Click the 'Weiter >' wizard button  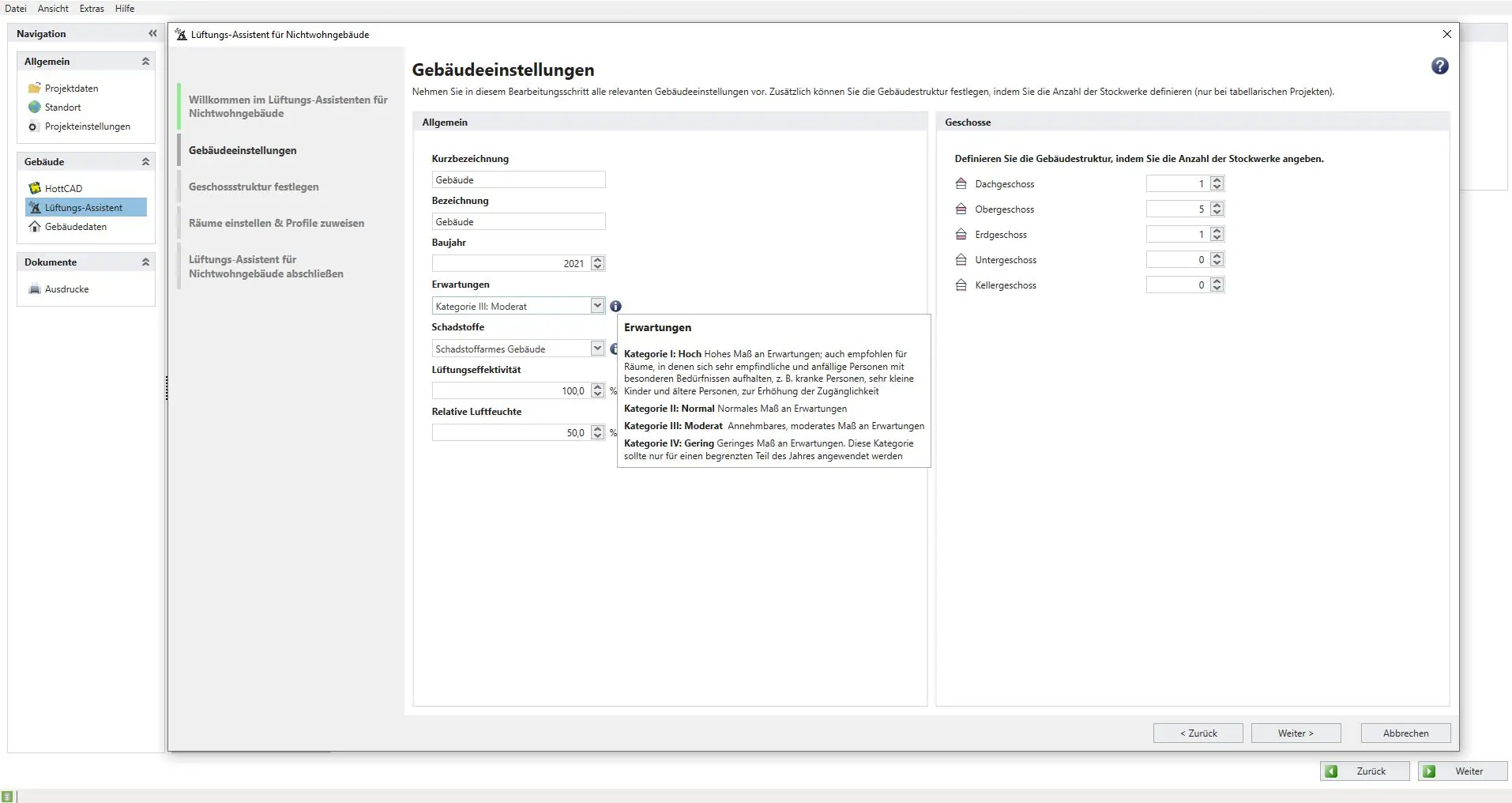point(1296,733)
